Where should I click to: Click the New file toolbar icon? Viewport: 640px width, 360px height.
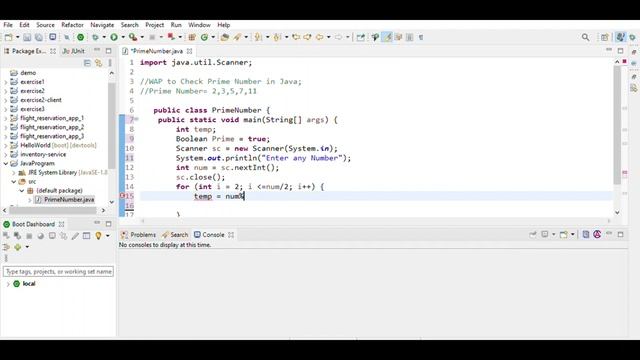click(9, 37)
